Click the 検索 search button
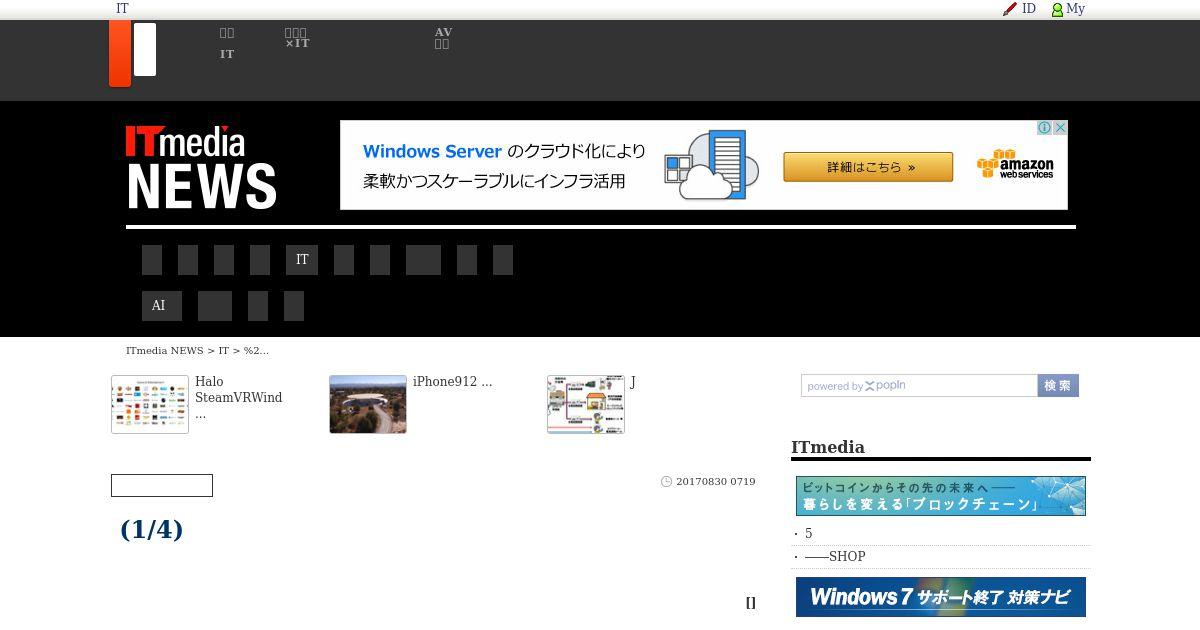Image resolution: width=1200 pixels, height=630 pixels. coord(1058,385)
